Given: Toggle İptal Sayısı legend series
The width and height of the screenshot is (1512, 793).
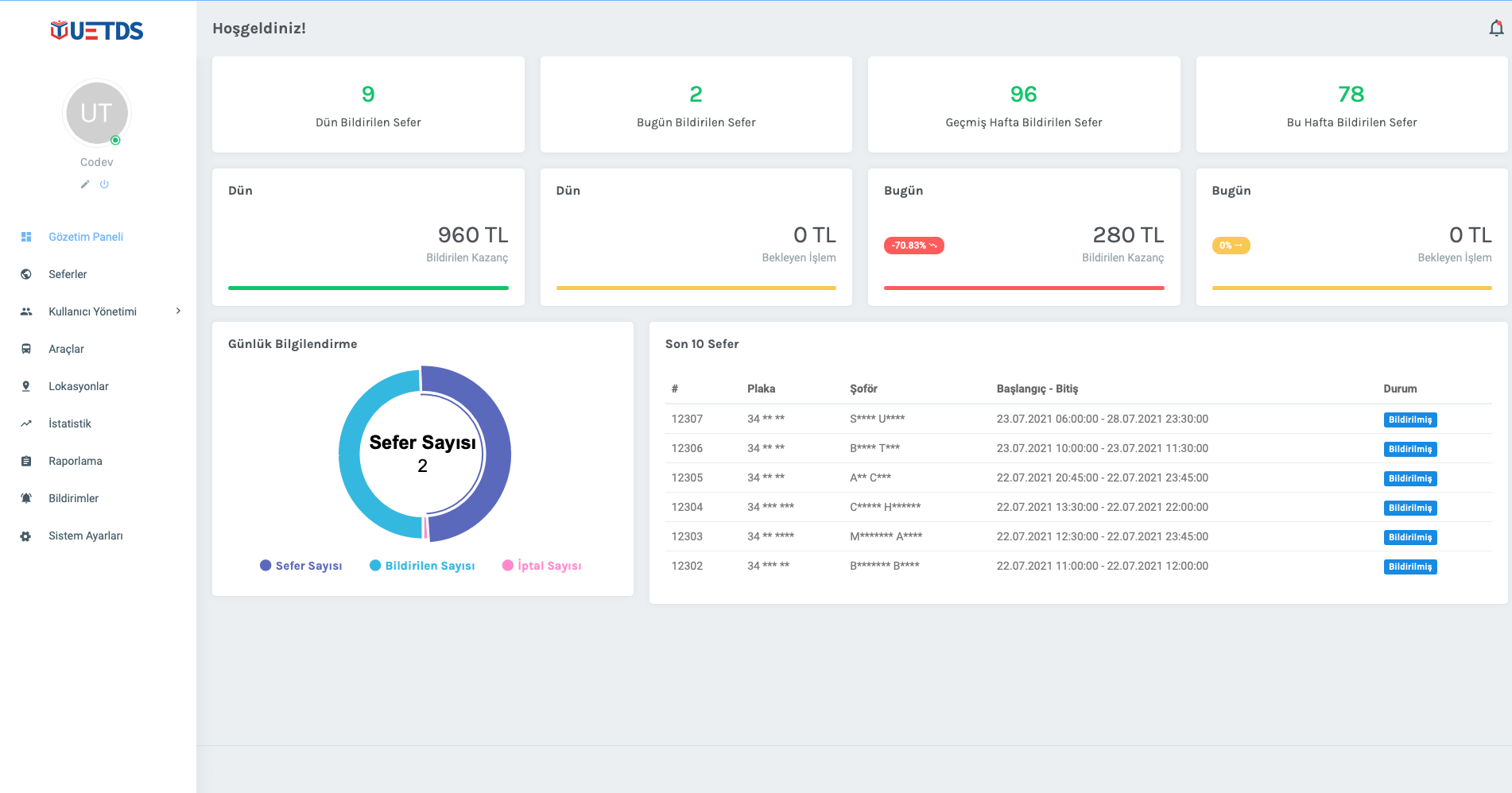Looking at the screenshot, I should point(541,566).
